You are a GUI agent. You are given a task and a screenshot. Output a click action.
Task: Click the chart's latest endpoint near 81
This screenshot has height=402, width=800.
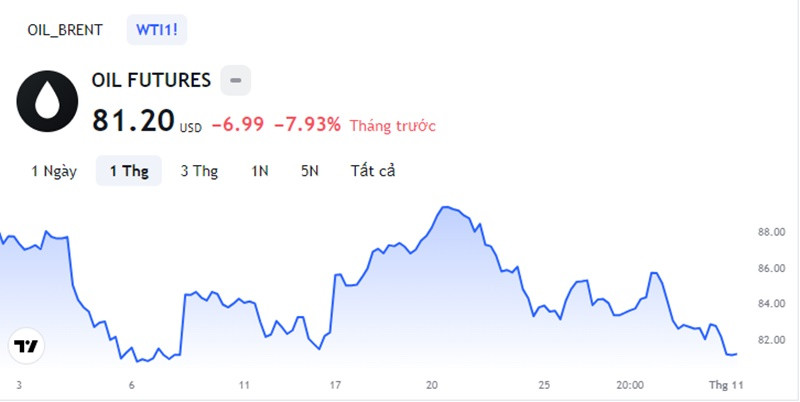[736, 354]
